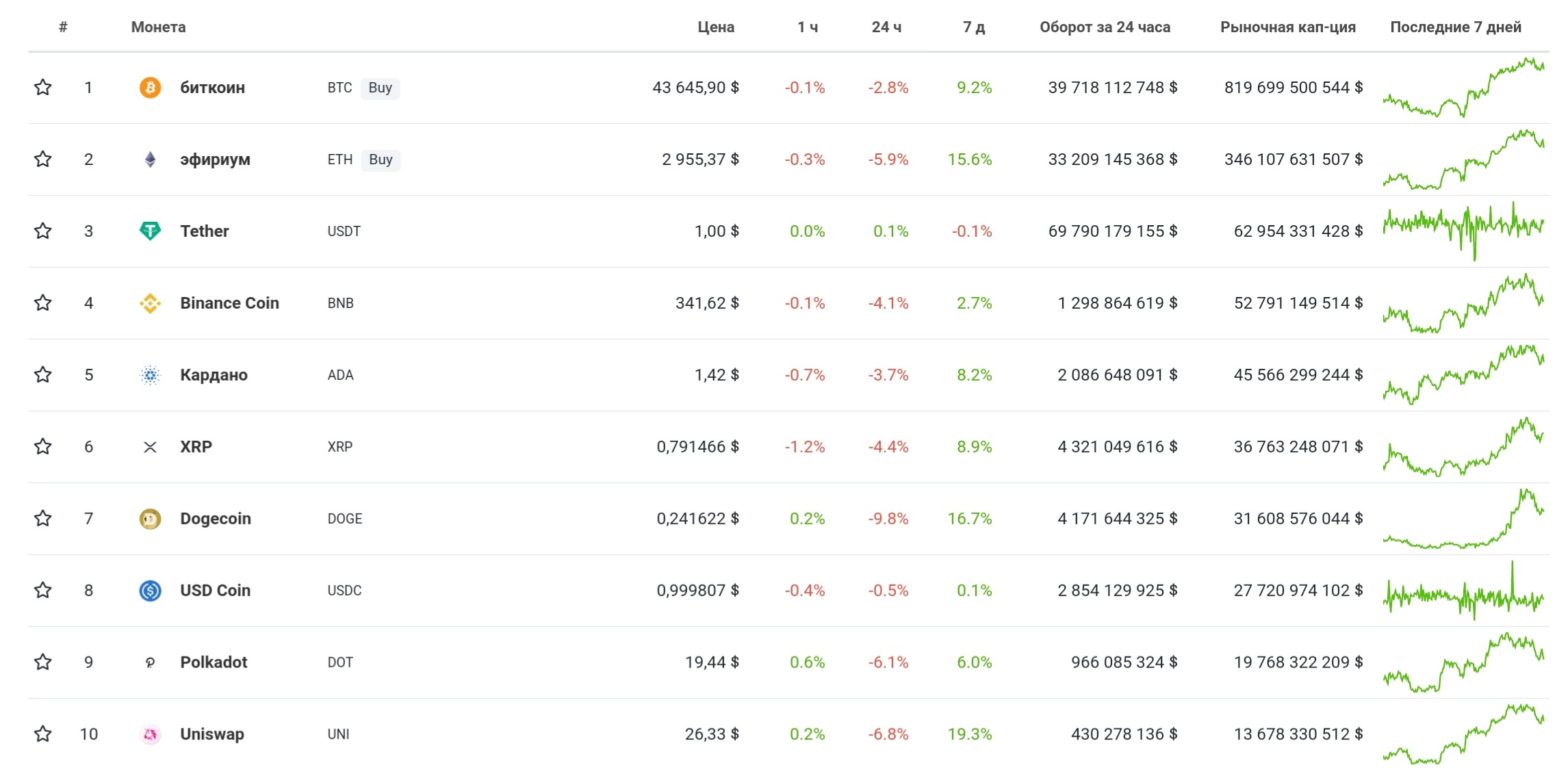Click the DOGE ticker symbol
Screen dimensions: 1568x768
pyautogui.click(x=345, y=519)
